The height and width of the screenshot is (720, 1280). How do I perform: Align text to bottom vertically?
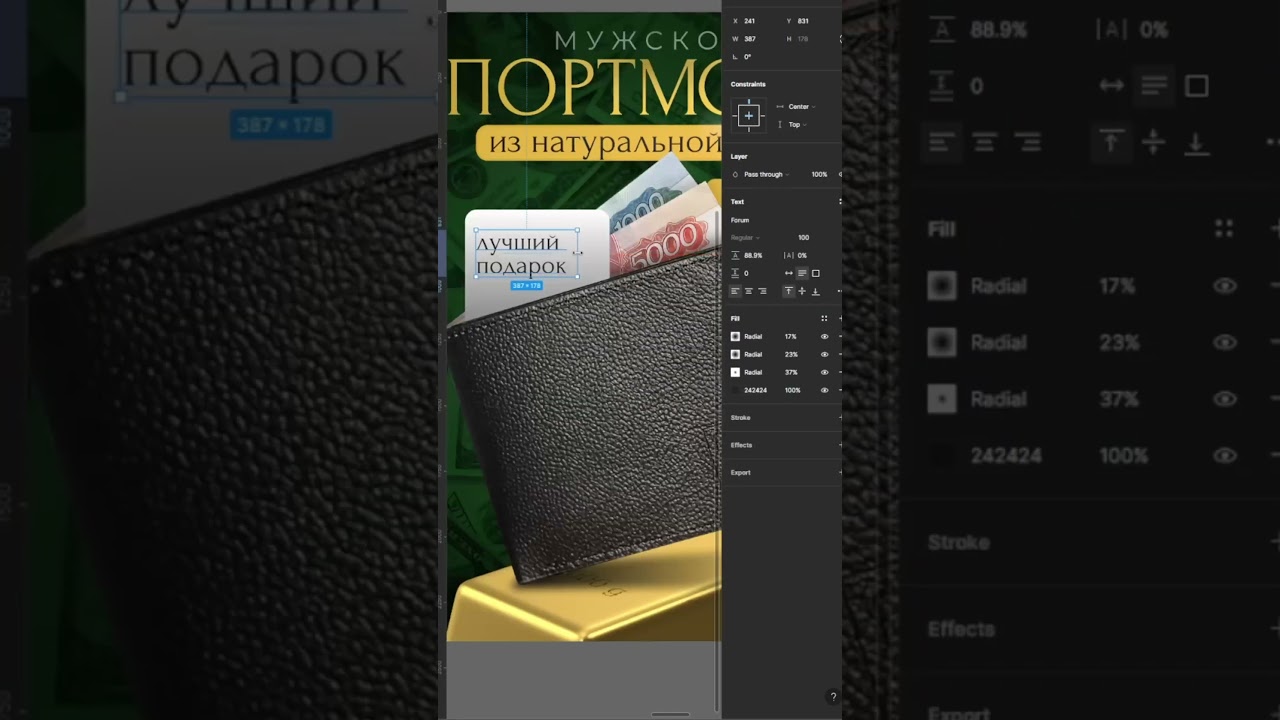(815, 291)
